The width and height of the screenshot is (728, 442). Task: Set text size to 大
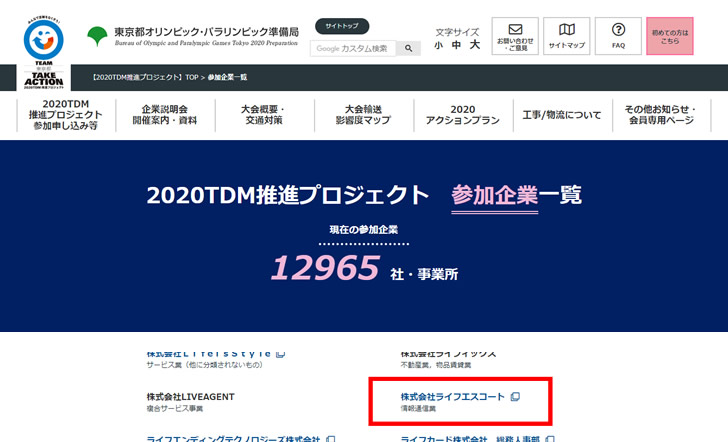474,45
